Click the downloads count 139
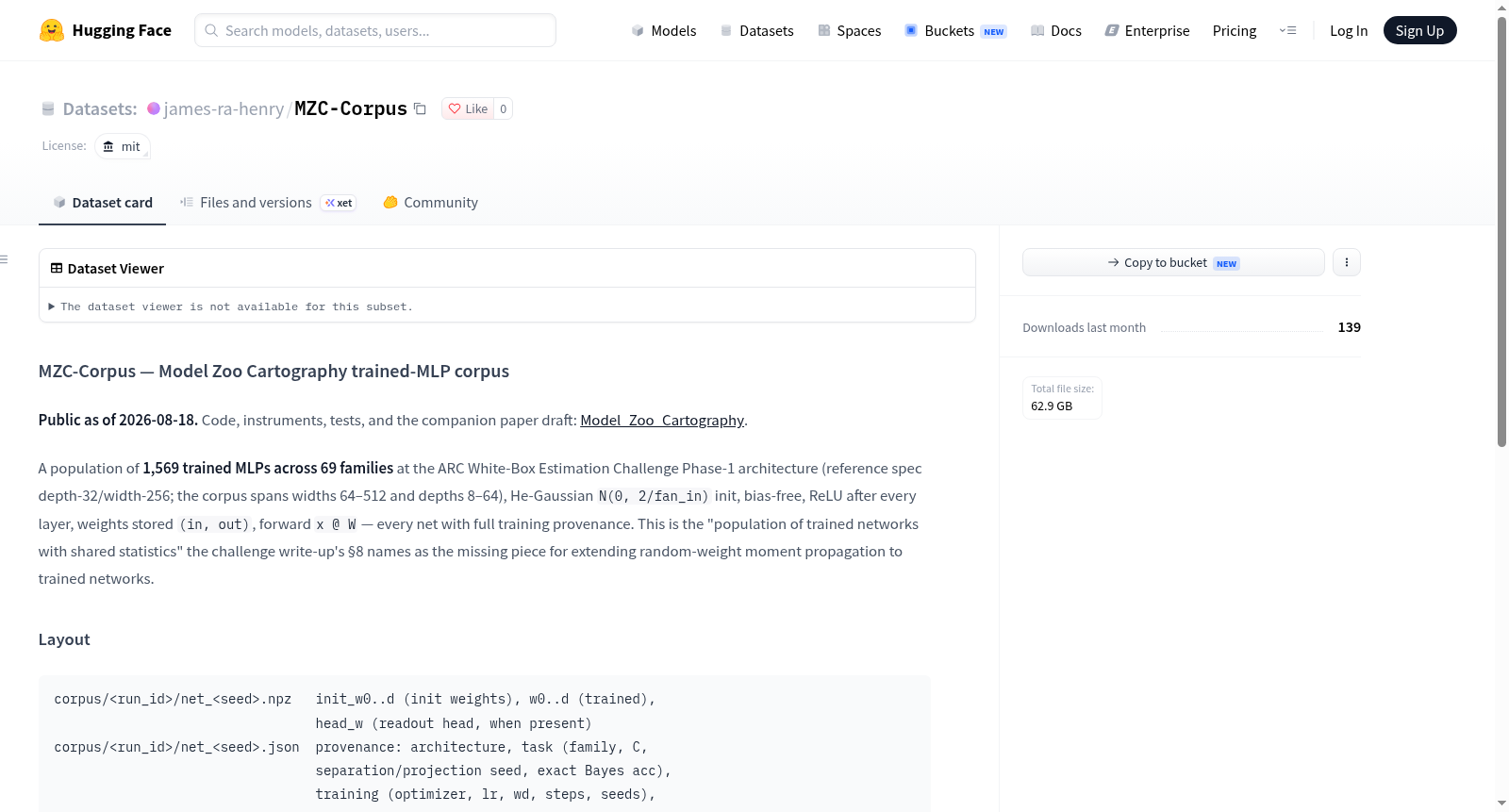Screen dimensions: 1509x812 pyautogui.click(x=1350, y=327)
